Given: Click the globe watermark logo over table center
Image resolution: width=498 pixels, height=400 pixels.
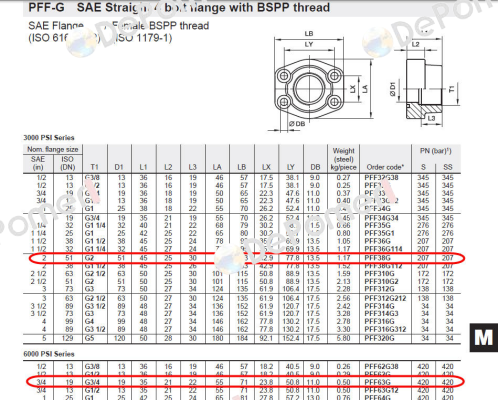Looking at the screenshot, I should [x=229, y=259].
